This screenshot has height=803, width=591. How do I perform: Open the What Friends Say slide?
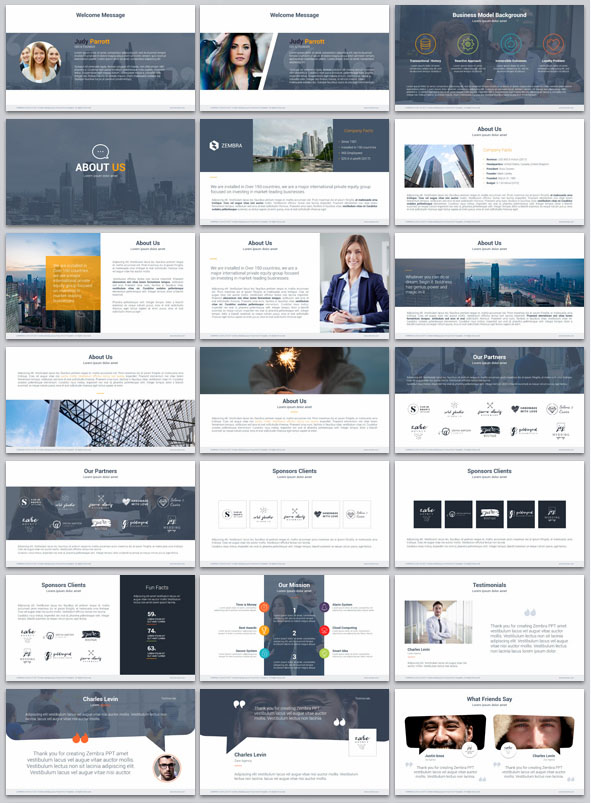tap(489, 742)
